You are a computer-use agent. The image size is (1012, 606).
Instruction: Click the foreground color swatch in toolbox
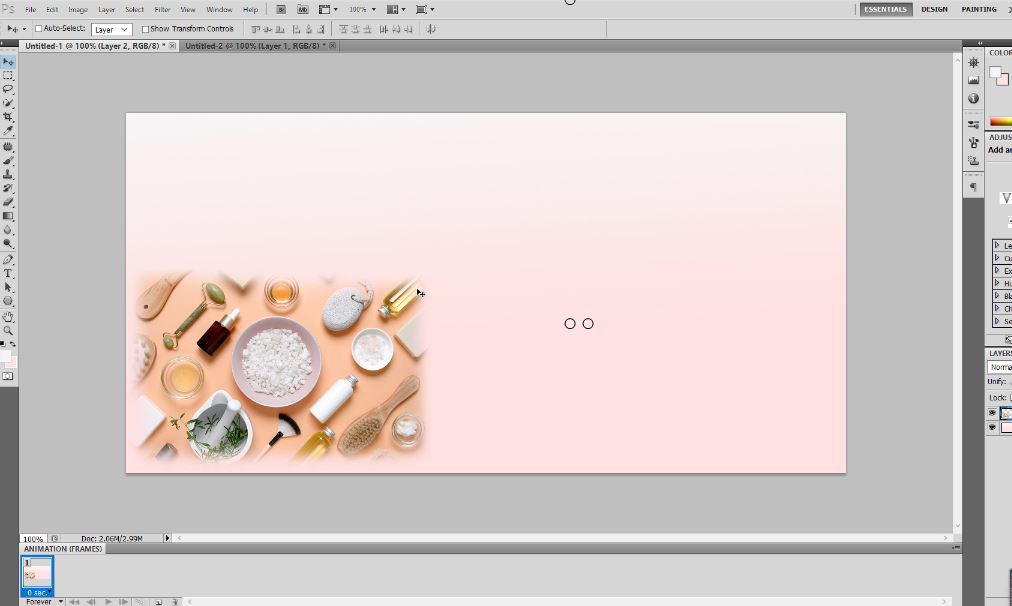click(x=5, y=357)
